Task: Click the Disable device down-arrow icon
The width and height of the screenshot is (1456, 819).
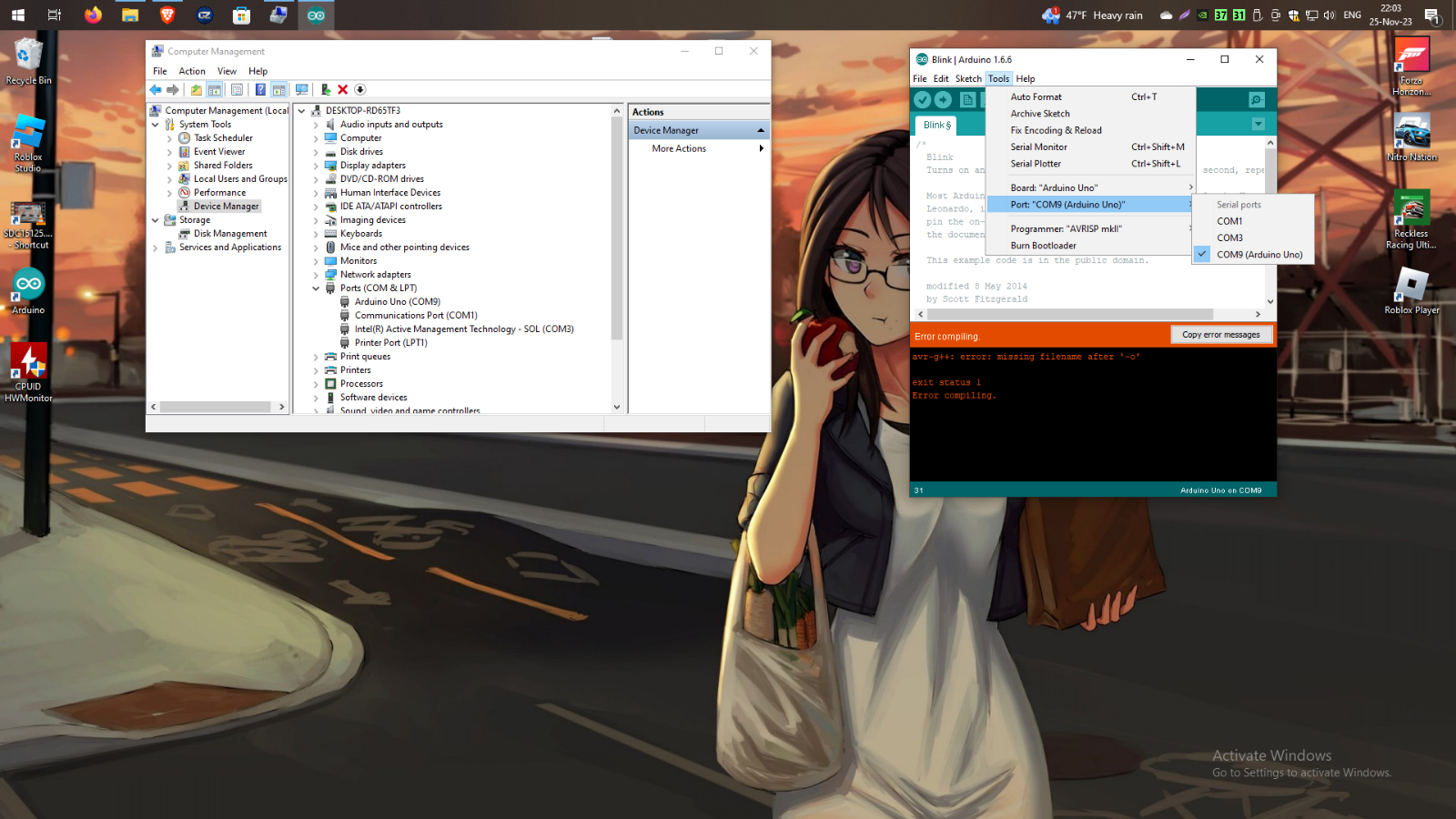Action: (x=360, y=89)
